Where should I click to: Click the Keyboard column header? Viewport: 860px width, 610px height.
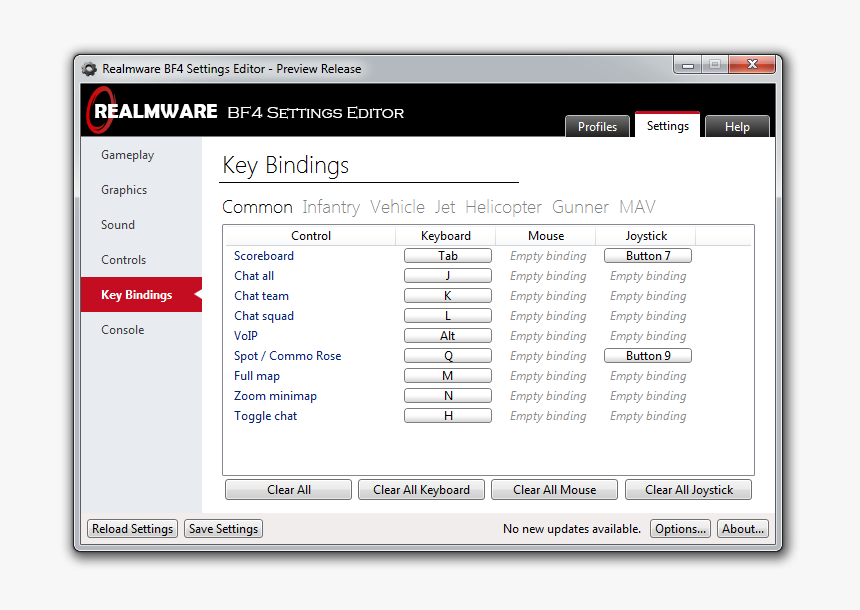(x=446, y=236)
